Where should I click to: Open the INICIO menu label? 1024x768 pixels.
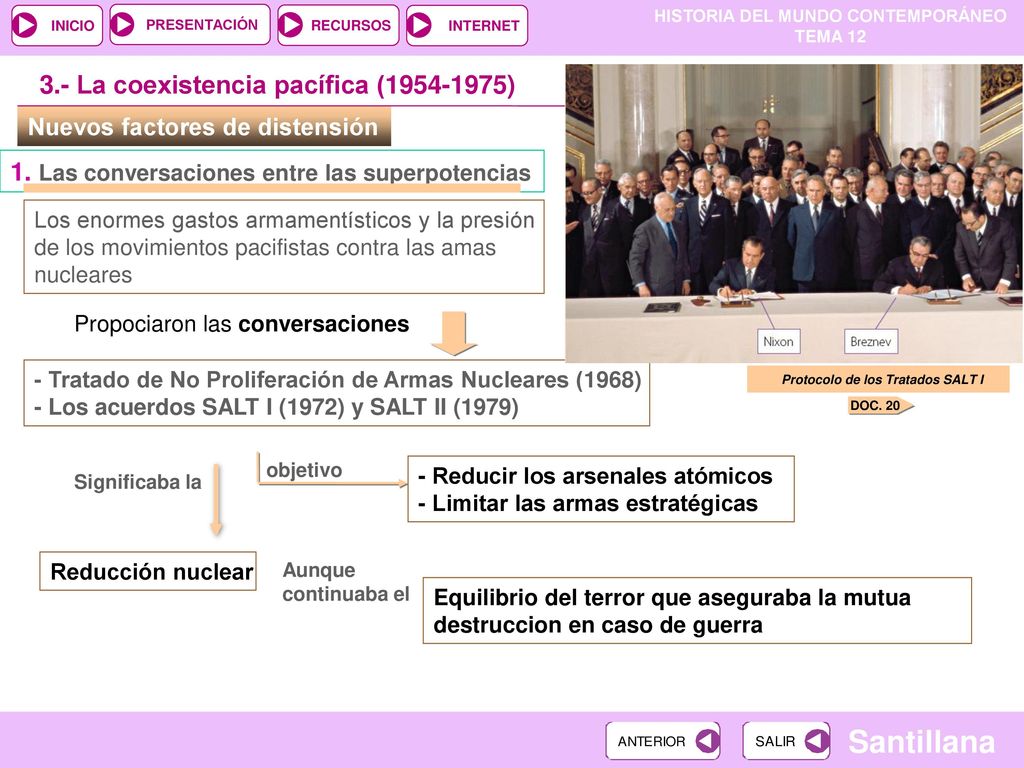point(72,25)
